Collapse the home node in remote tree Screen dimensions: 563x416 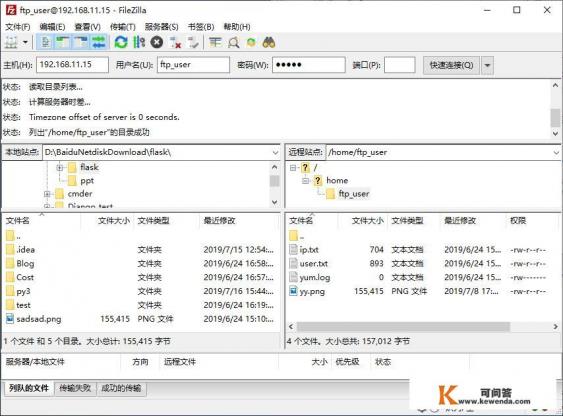coord(305,181)
